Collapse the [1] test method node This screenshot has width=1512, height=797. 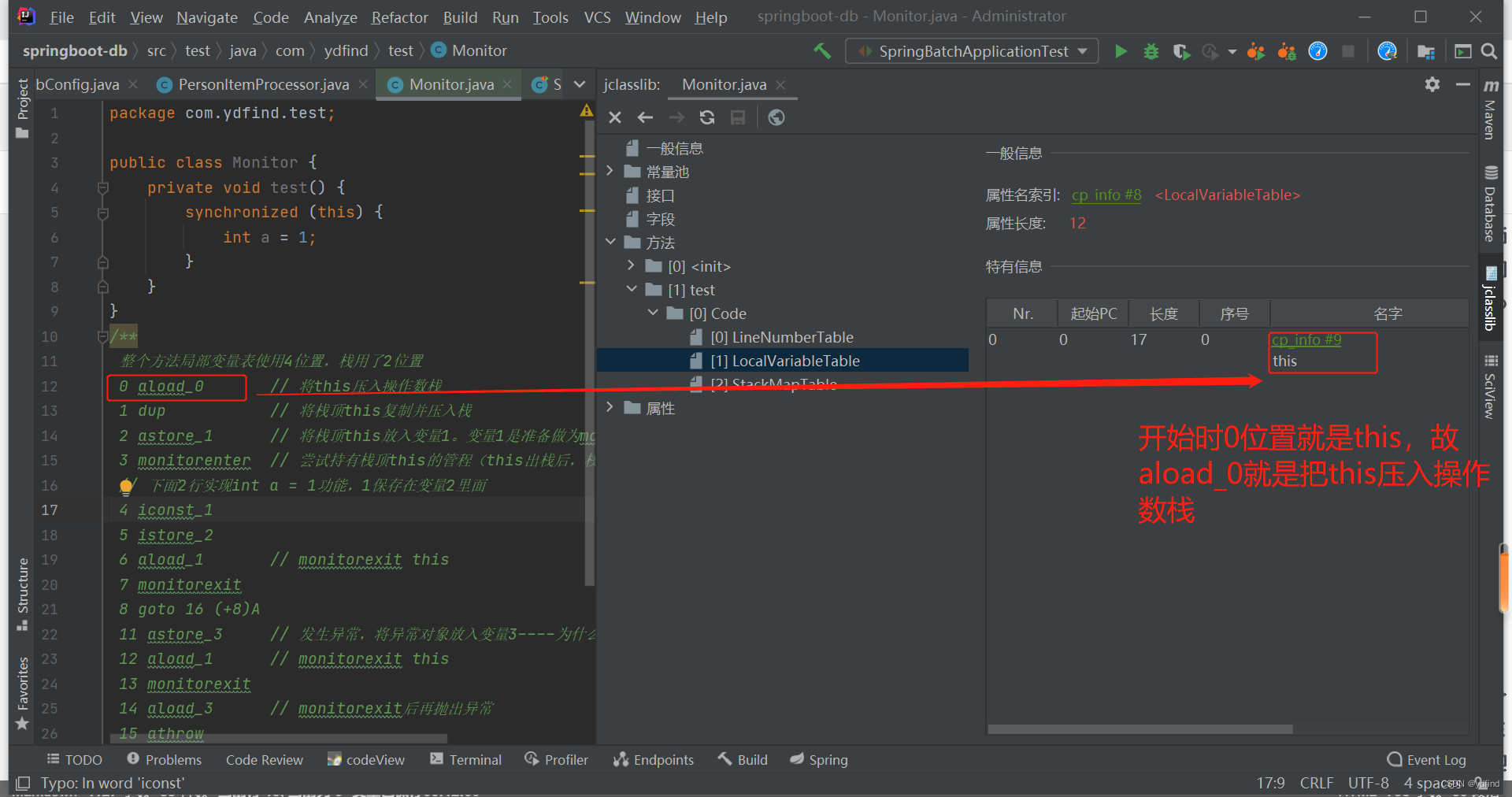click(631, 289)
